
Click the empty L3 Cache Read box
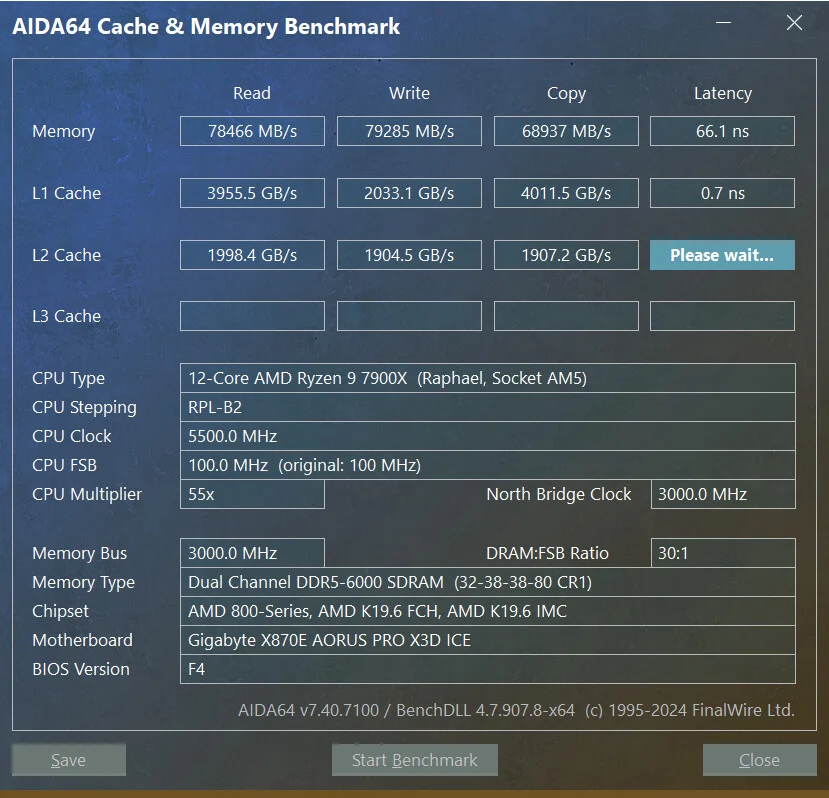pos(252,316)
